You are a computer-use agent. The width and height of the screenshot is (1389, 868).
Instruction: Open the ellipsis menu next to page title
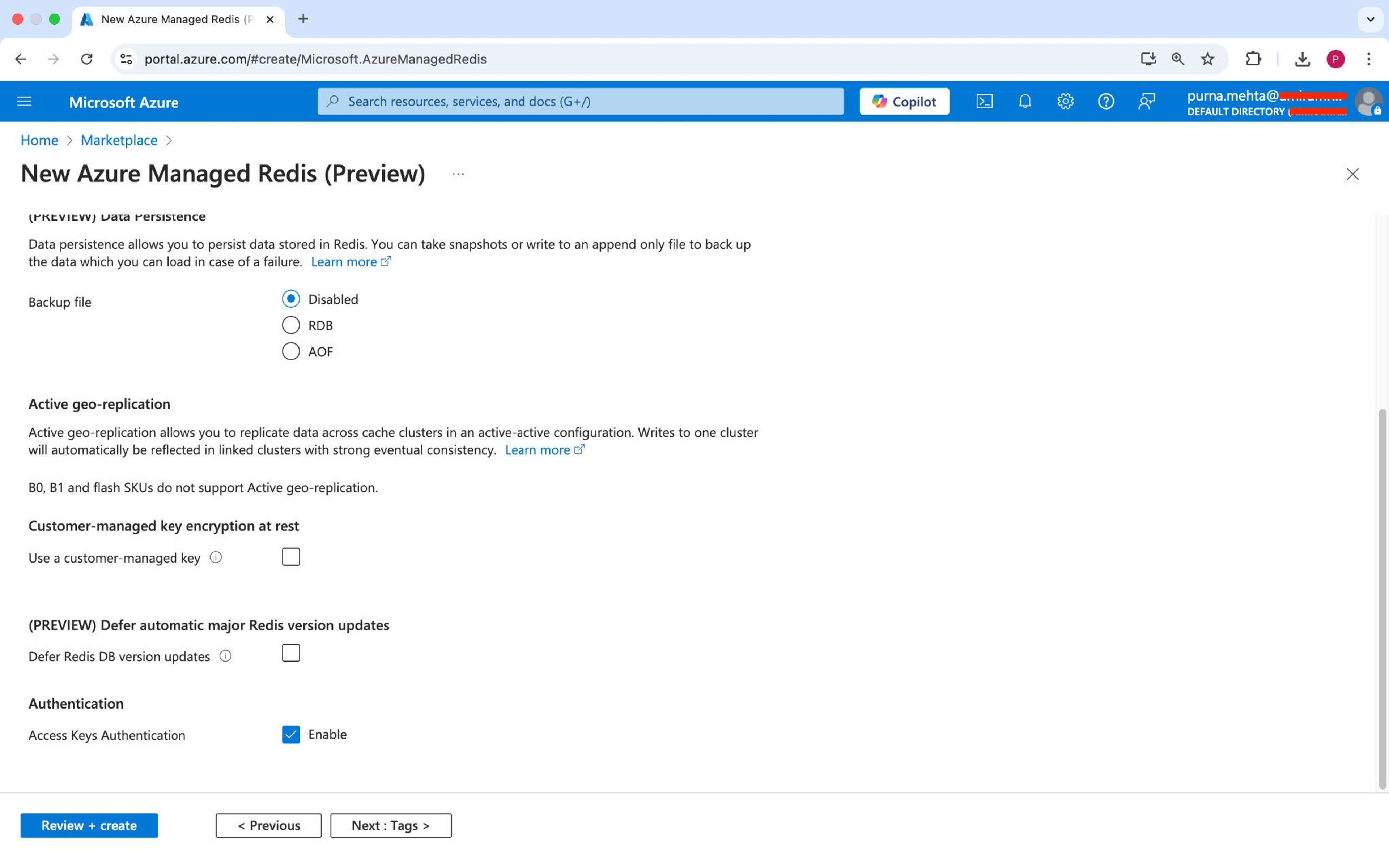(x=458, y=174)
